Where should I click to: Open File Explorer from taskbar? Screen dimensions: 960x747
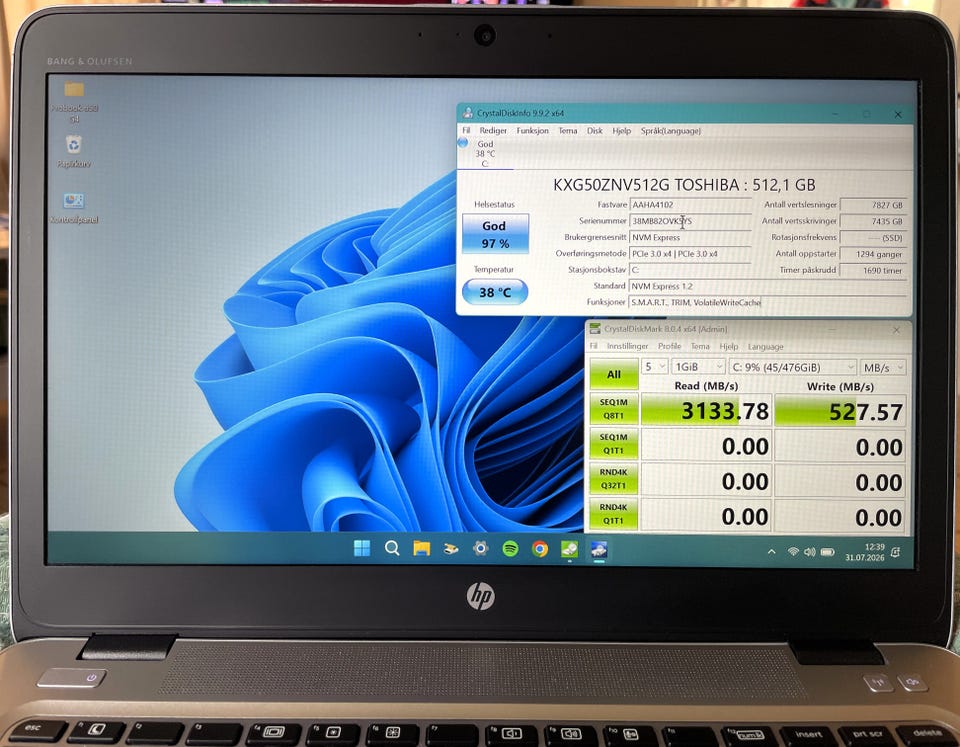pyautogui.click(x=421, y=548)
